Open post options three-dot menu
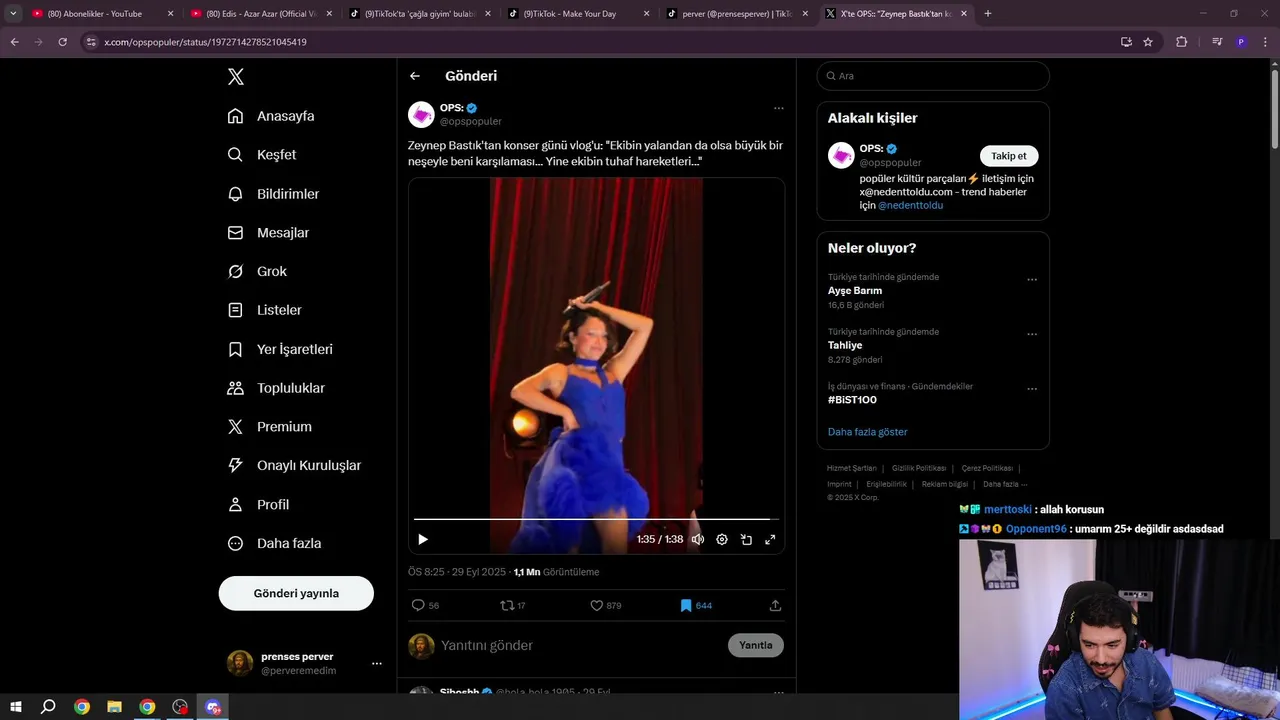The width and height of the screenshot is (1280, 720). point(778,108)
